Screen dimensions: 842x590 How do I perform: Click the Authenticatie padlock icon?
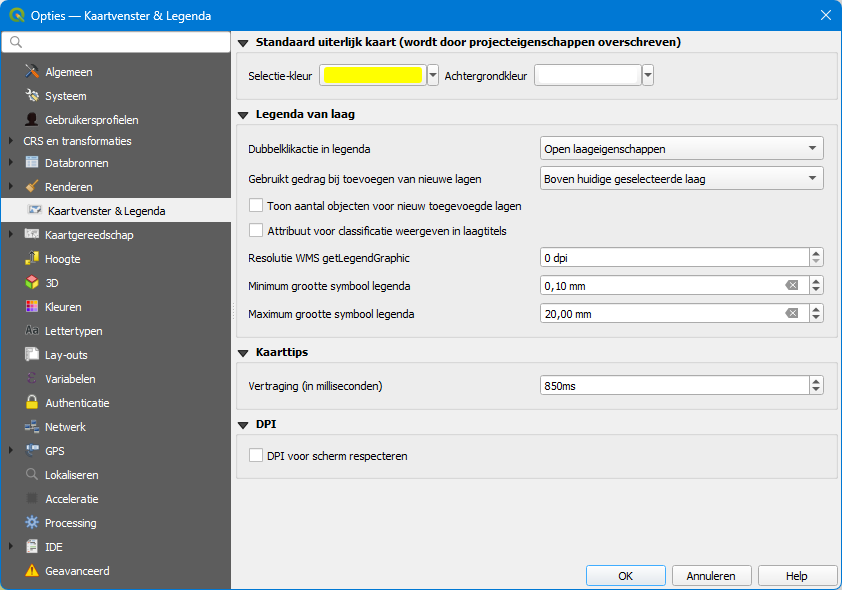point(32,403)
